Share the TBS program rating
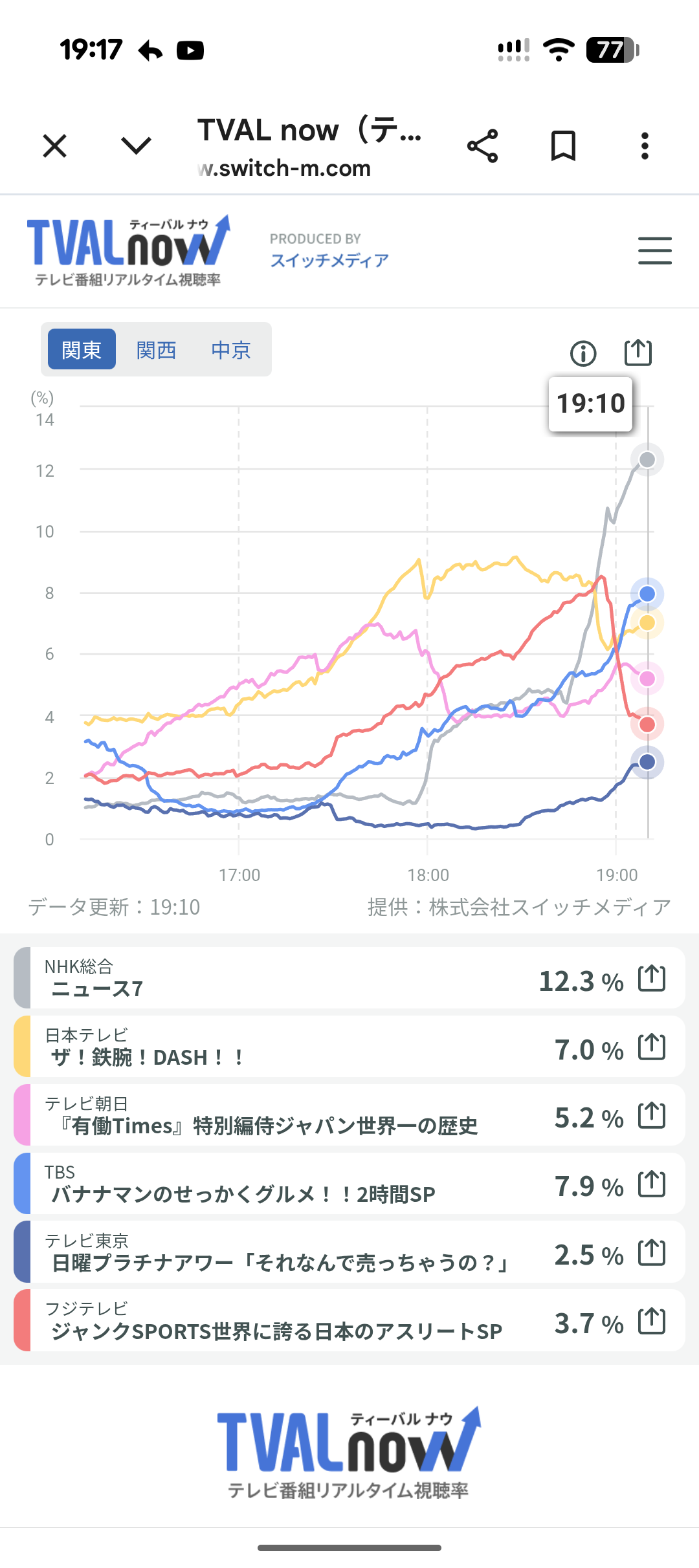Viewport: 699px width, 1568px height. coord(652,1184)
